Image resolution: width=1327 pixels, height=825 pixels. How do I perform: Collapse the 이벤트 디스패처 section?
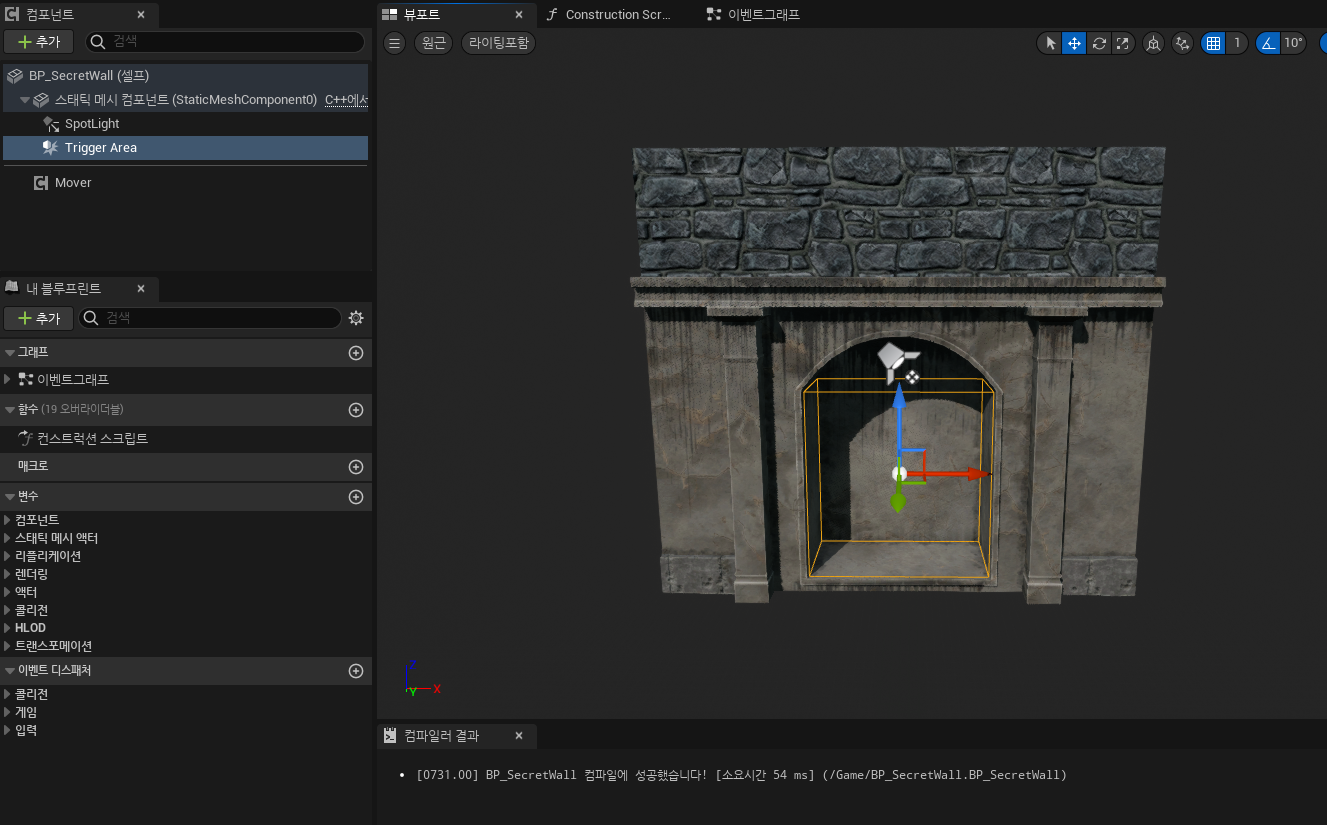(10, 670)
